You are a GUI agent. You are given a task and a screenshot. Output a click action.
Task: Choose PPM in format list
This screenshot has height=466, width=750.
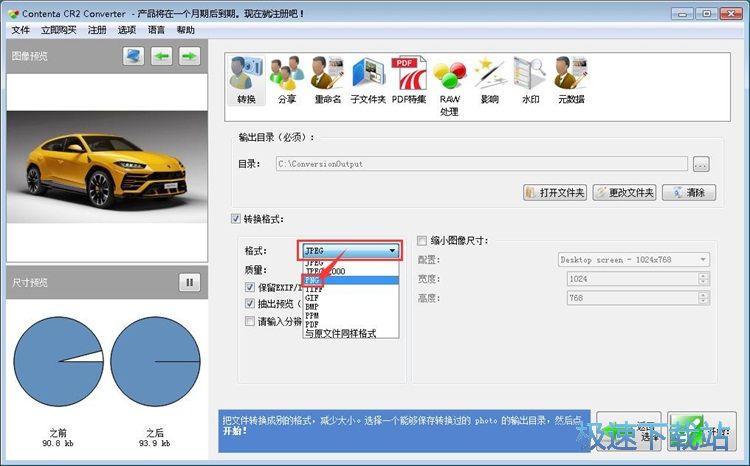pyautogui.click(x=351, y=315)
